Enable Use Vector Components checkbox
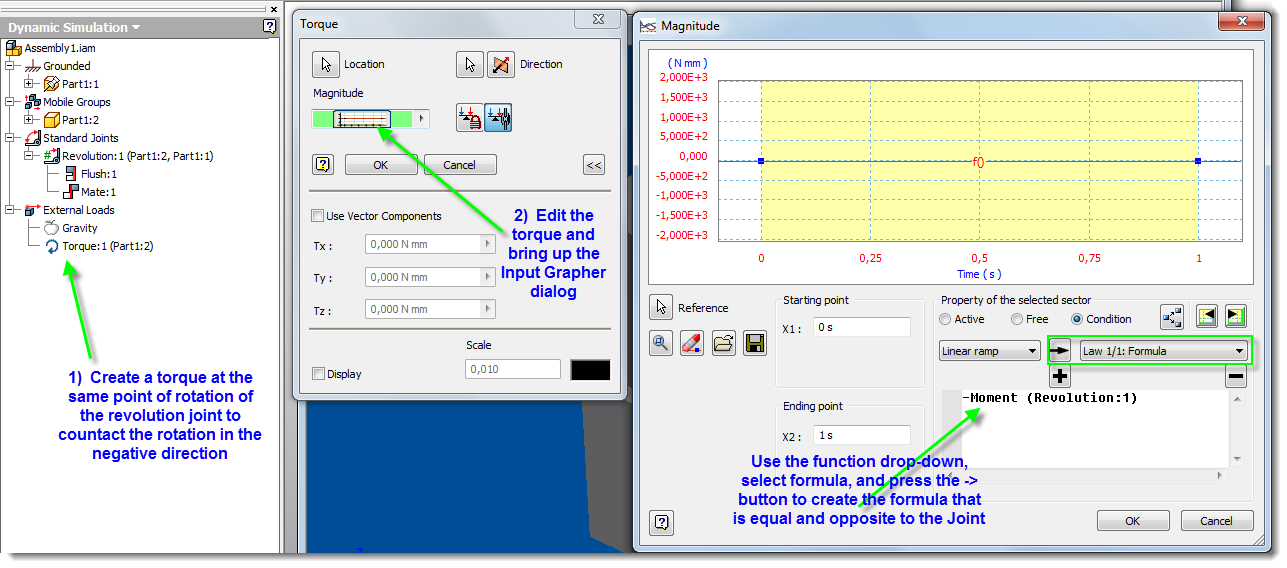 [x=318, y=216]
